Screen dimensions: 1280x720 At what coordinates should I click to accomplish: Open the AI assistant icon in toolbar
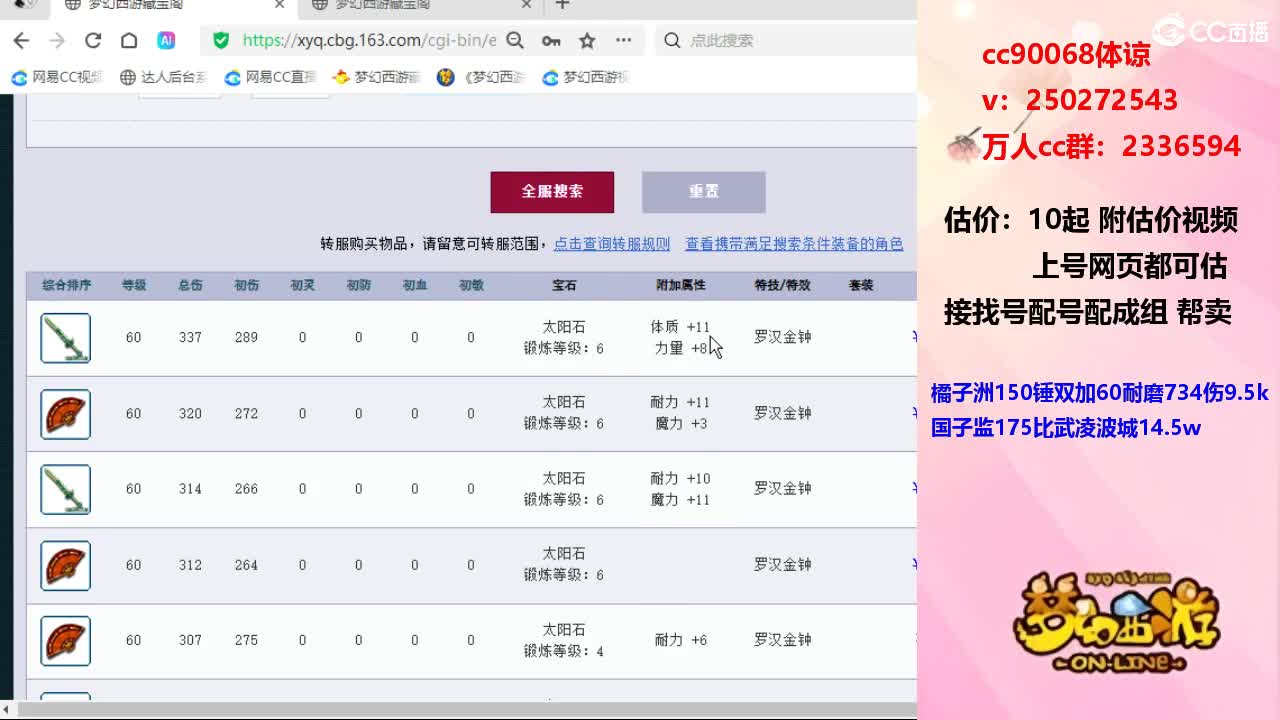pos(166,41)
